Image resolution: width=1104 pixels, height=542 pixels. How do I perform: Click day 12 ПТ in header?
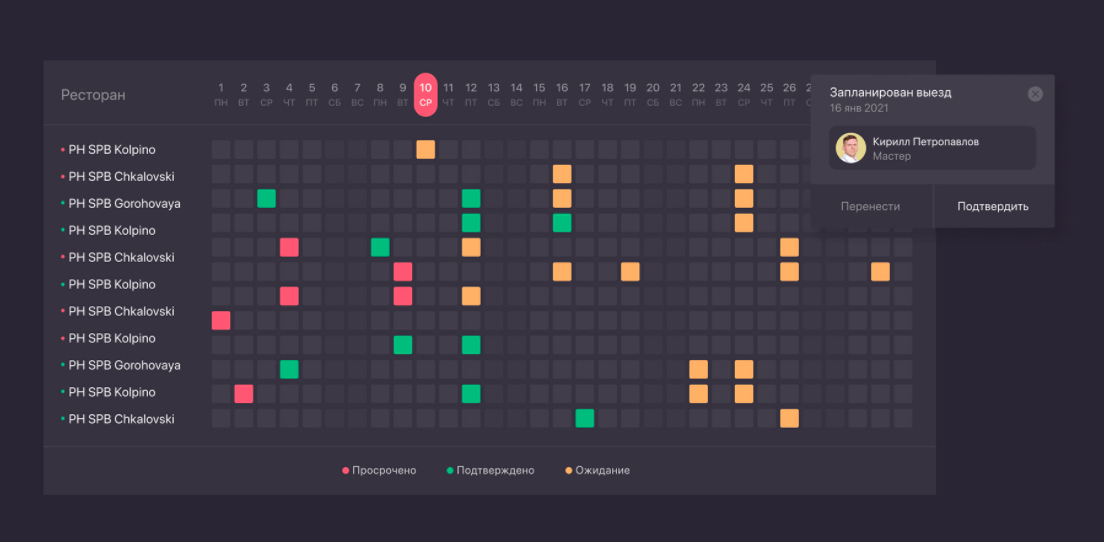[x=471, y=95]
